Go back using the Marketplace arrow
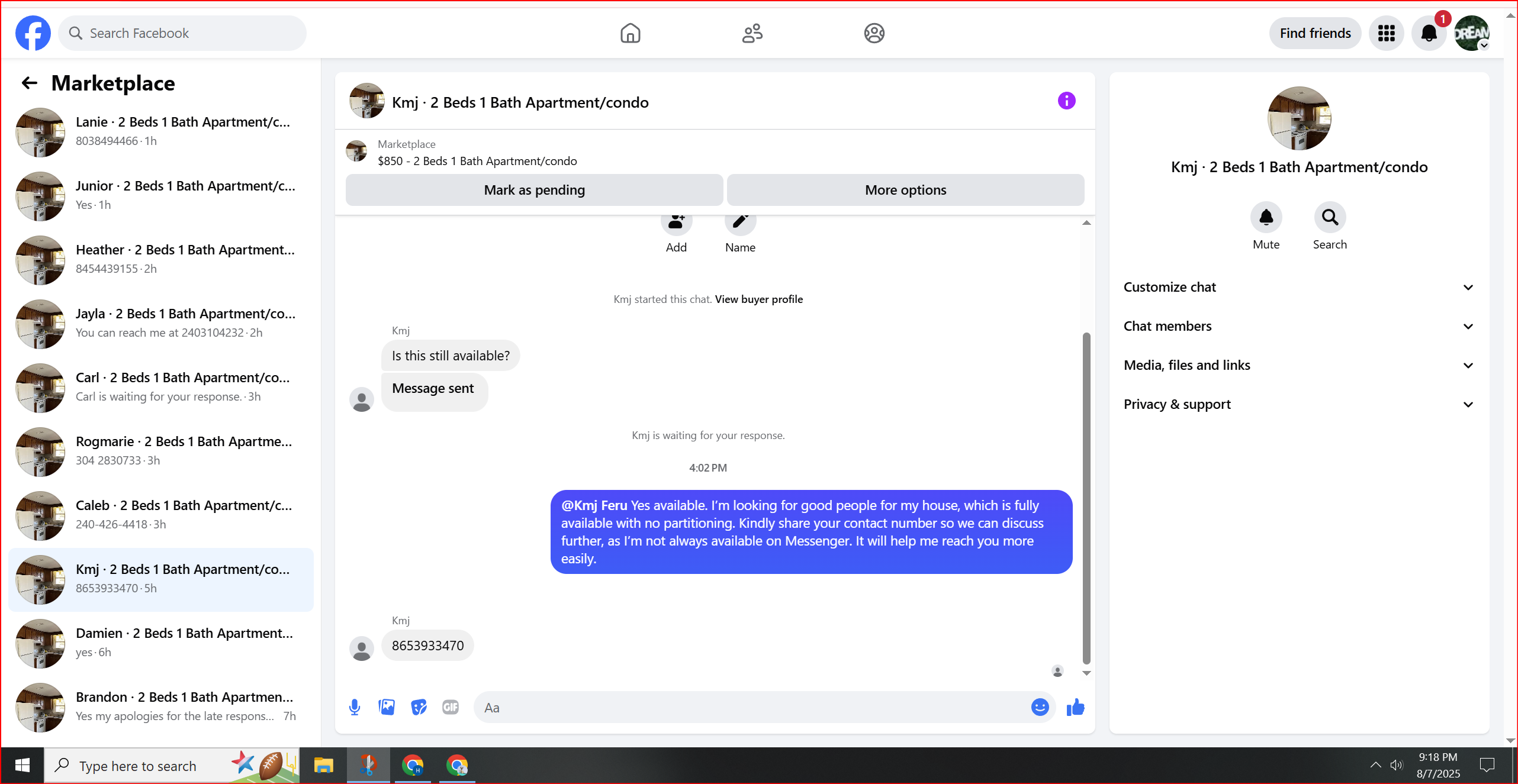This screenshot has height=784, width=1518. (x=30, y=83)
